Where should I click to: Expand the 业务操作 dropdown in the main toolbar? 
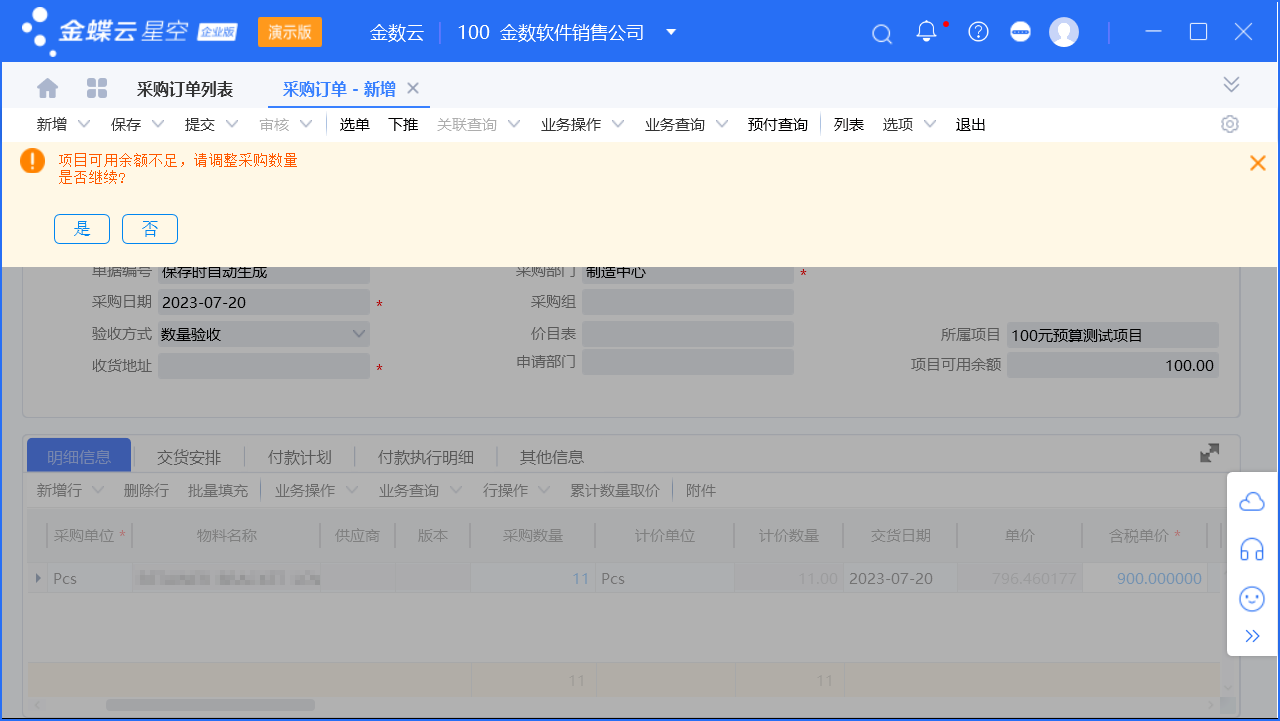click(618, 124)
